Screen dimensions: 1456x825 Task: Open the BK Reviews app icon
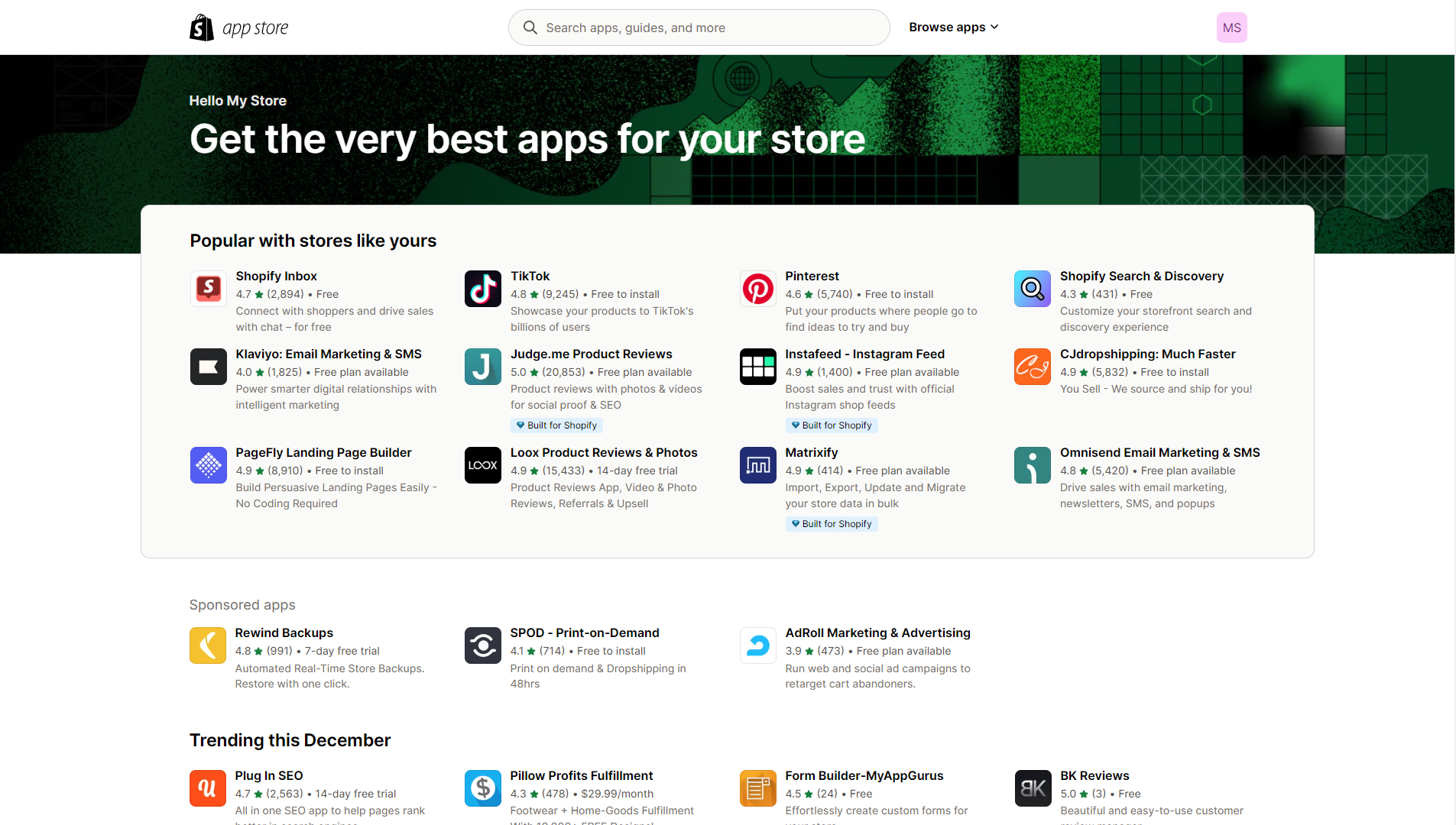click(x=1033, y=788)
